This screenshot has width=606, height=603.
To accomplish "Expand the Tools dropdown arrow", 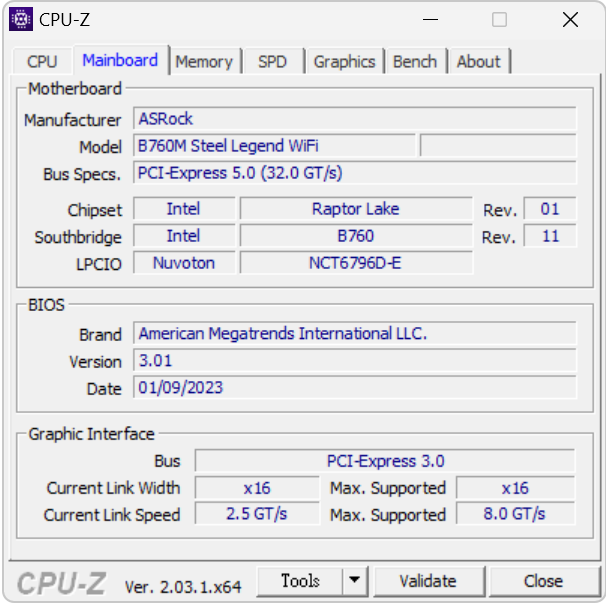I will [354, 581].
